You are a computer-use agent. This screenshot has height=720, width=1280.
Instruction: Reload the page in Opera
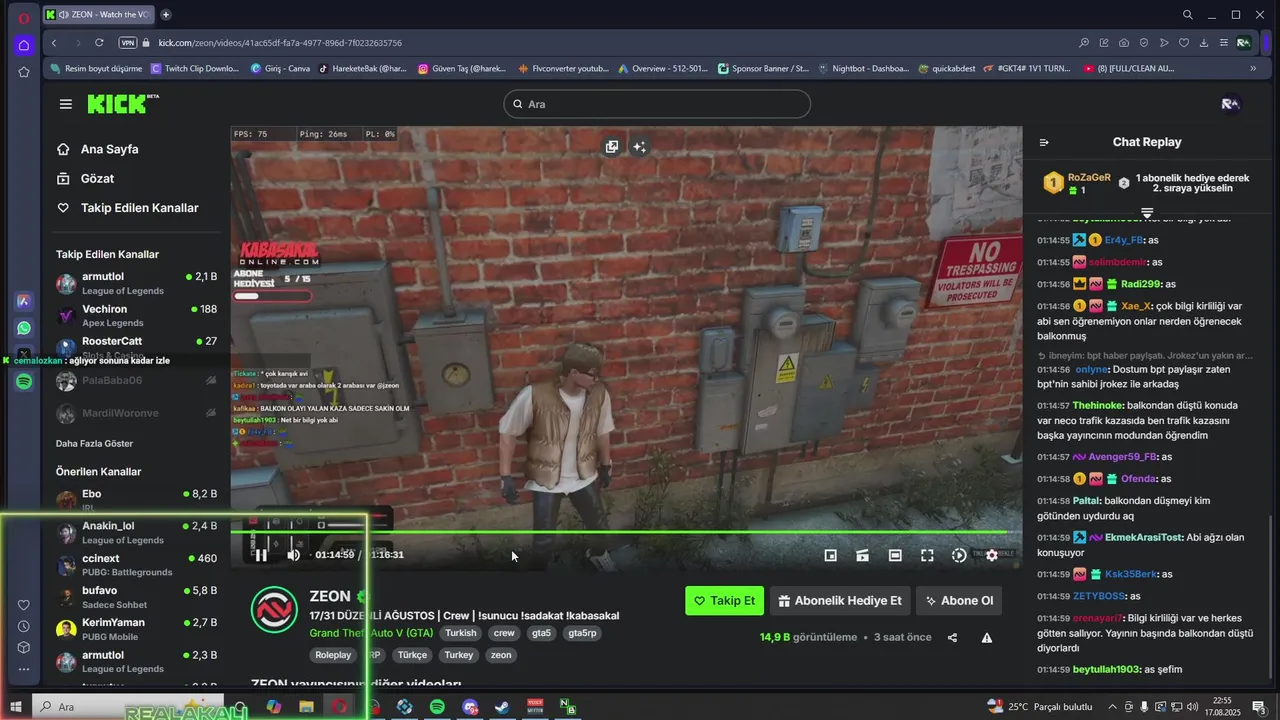click(x=99, y=42)
